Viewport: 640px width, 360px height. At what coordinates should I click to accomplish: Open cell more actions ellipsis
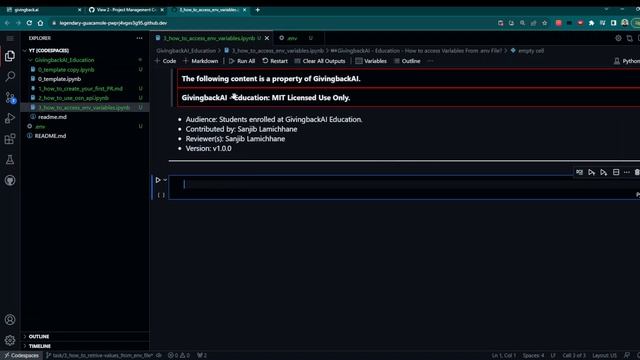click(x=627, y=172)
